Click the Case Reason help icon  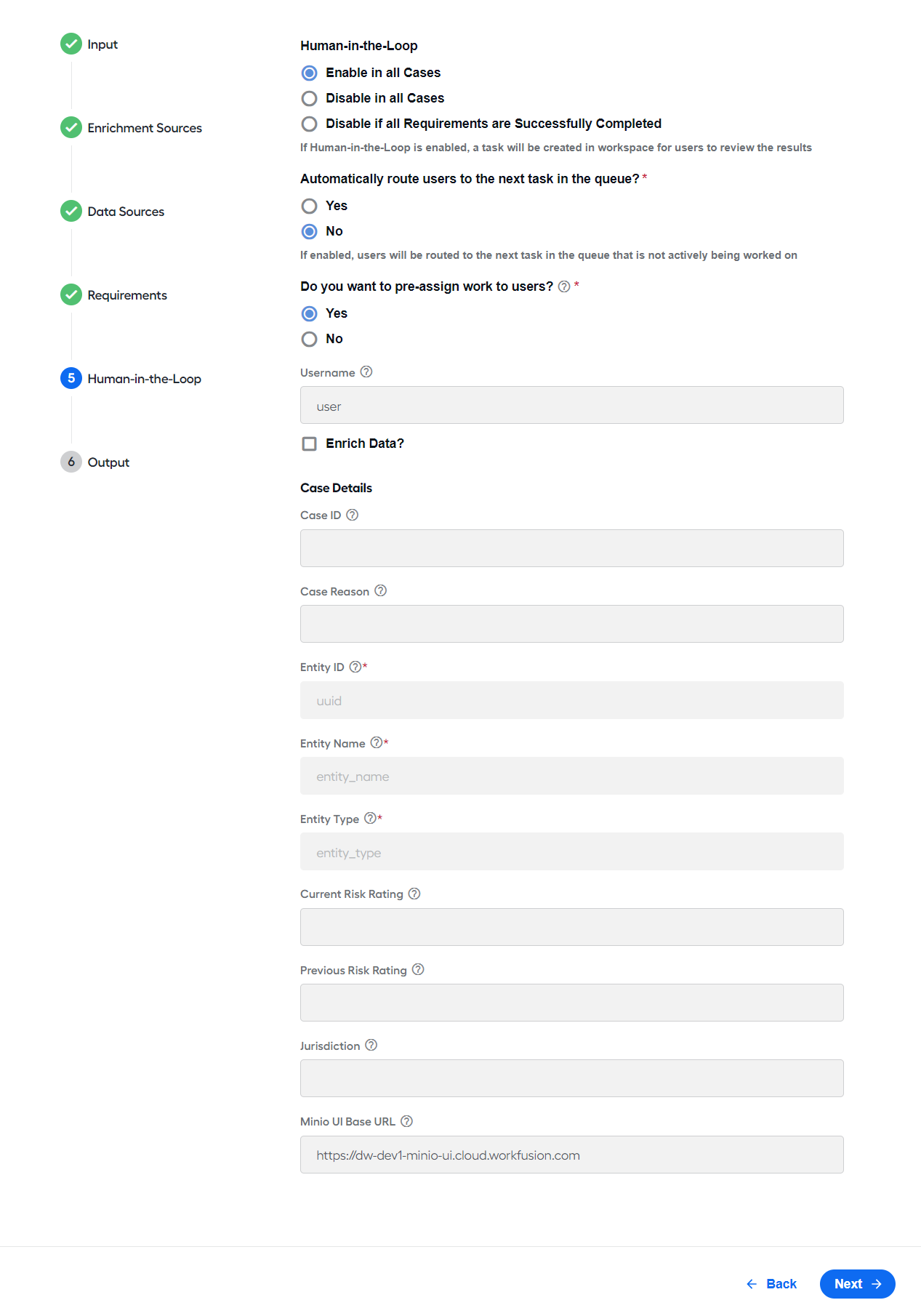point(381,590)
